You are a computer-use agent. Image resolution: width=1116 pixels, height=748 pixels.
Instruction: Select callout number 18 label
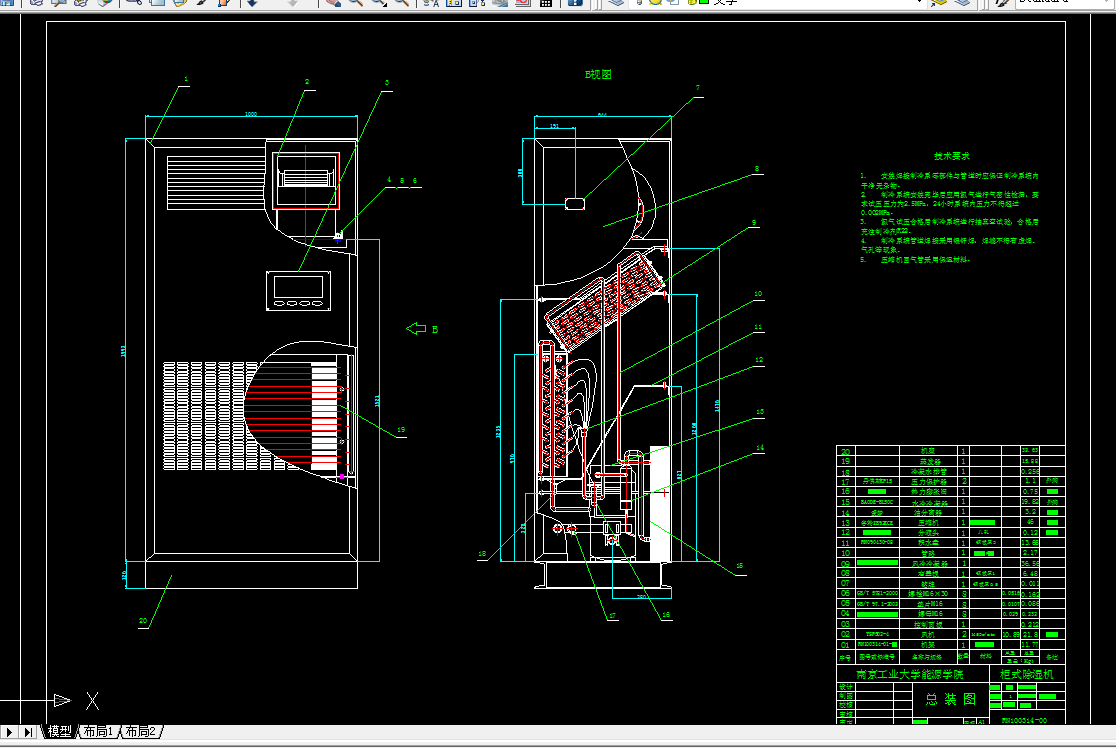tap(482, 554)
